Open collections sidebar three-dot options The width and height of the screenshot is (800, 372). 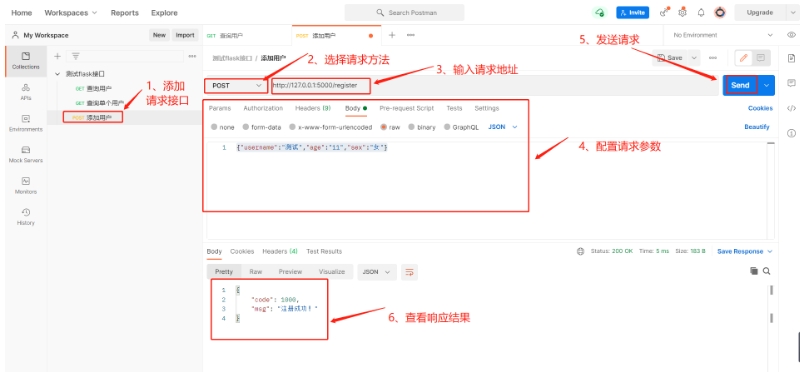coord(192,56)
